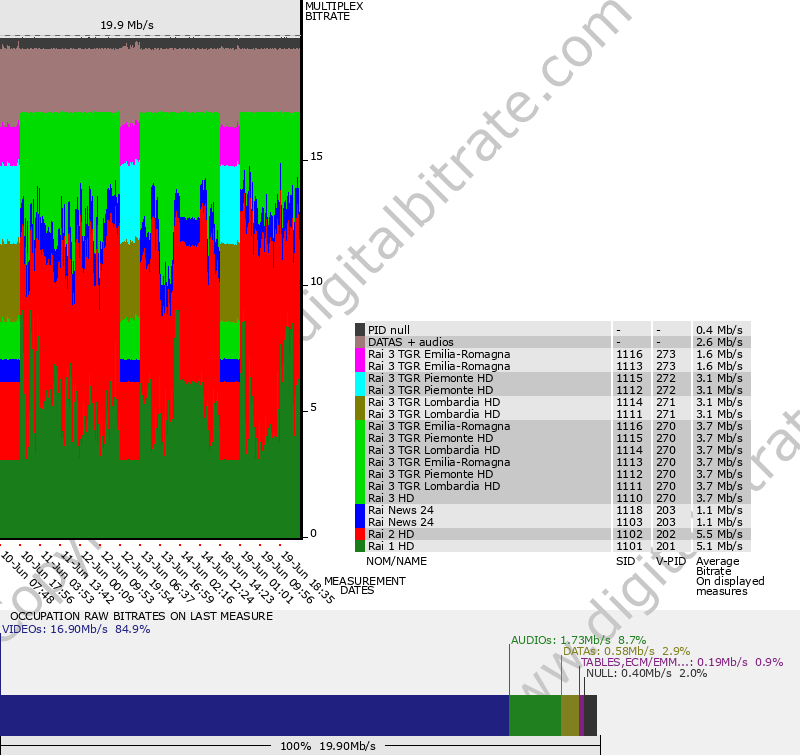Click SID value '1110' in the table
The height and width of the screenshot is (755, 800).
pyautogui.click(x=629, y=498)
